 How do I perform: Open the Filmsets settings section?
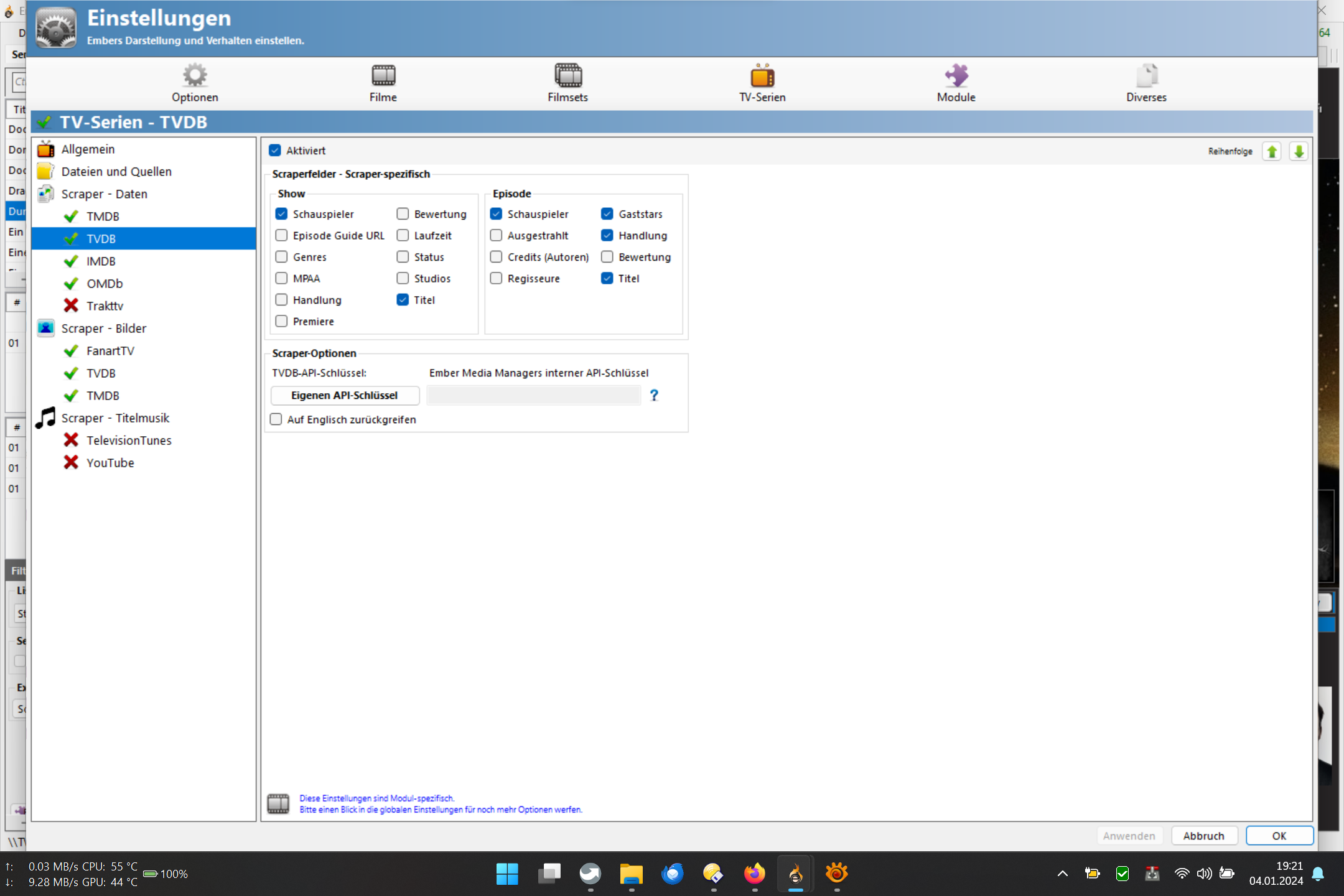pos(567,83)
